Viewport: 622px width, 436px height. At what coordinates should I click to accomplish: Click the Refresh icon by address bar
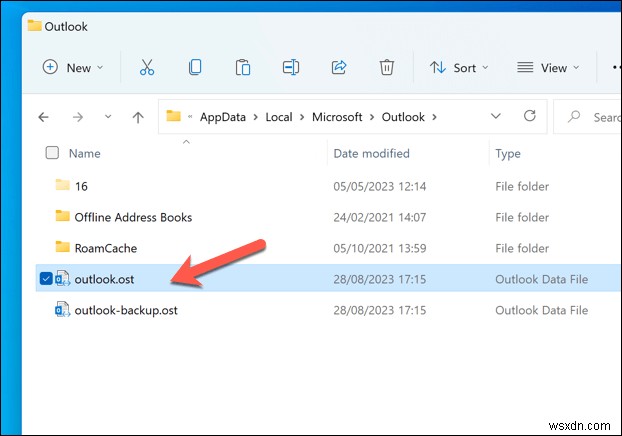tap(530, 116)
